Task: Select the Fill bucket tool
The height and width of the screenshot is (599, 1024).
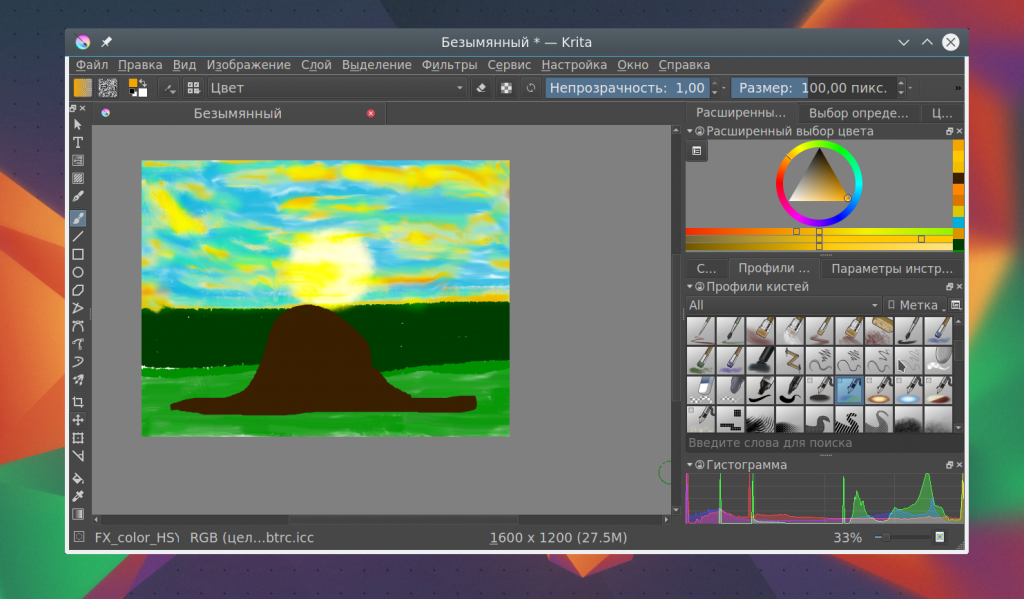Action: click(x=78, y=478)
